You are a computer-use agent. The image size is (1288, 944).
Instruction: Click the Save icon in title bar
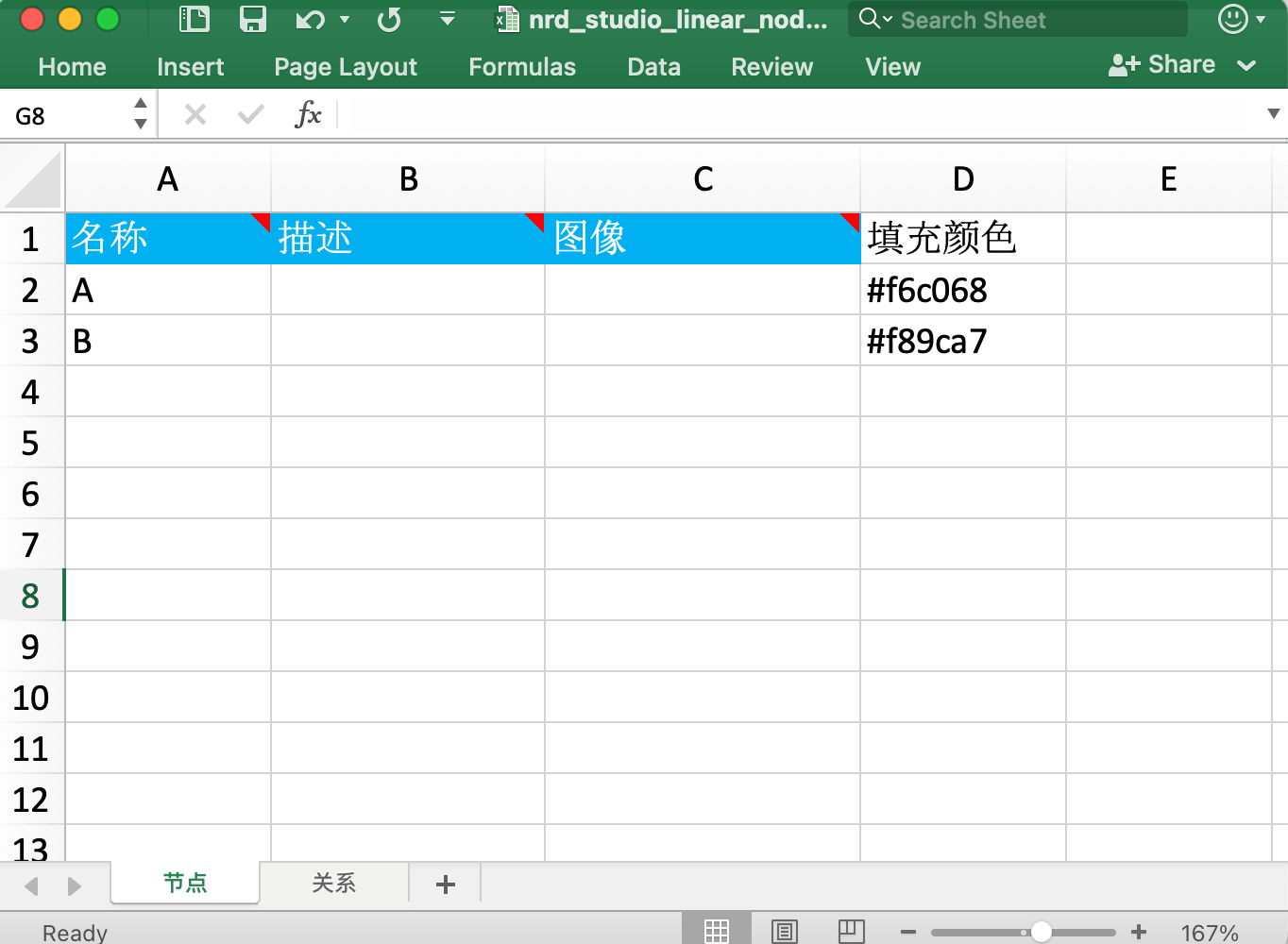point(253,19)
